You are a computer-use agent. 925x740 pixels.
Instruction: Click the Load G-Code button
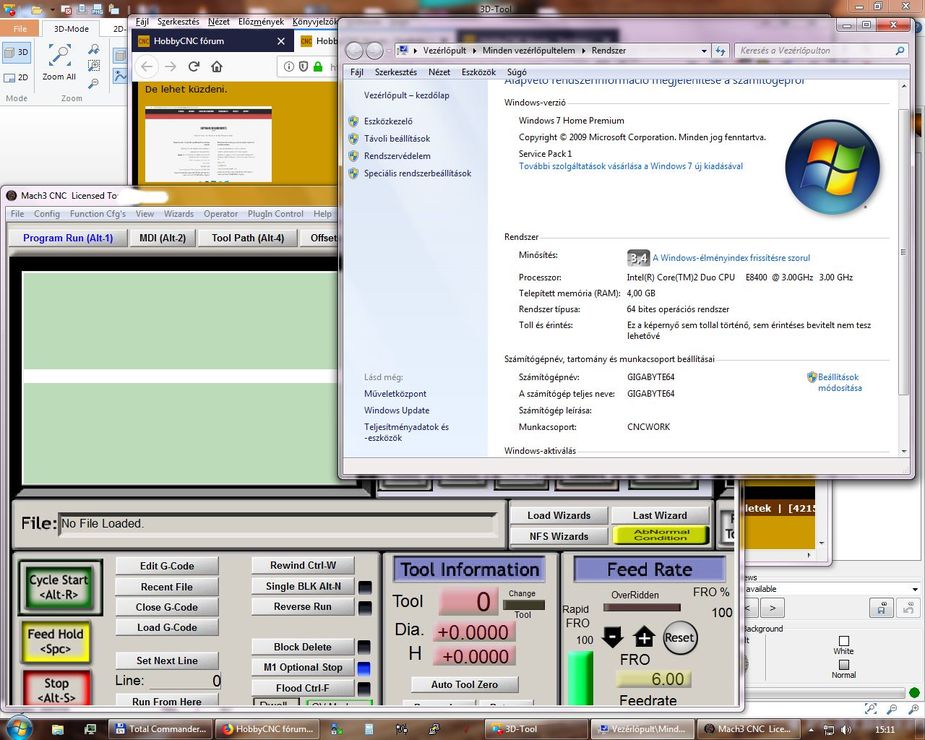tap(167, 627)
